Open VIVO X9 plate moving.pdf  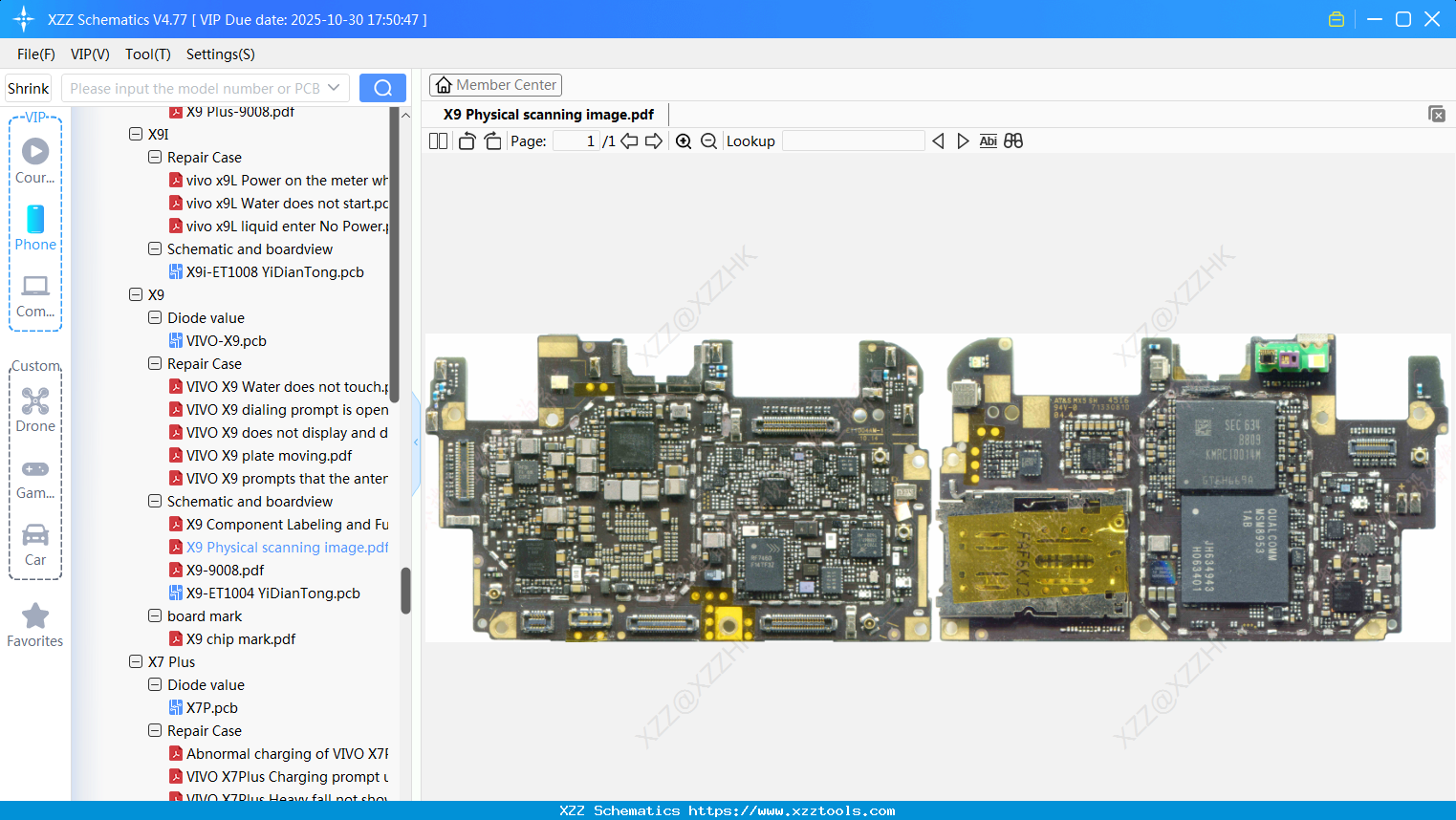(x=269, y=455)
